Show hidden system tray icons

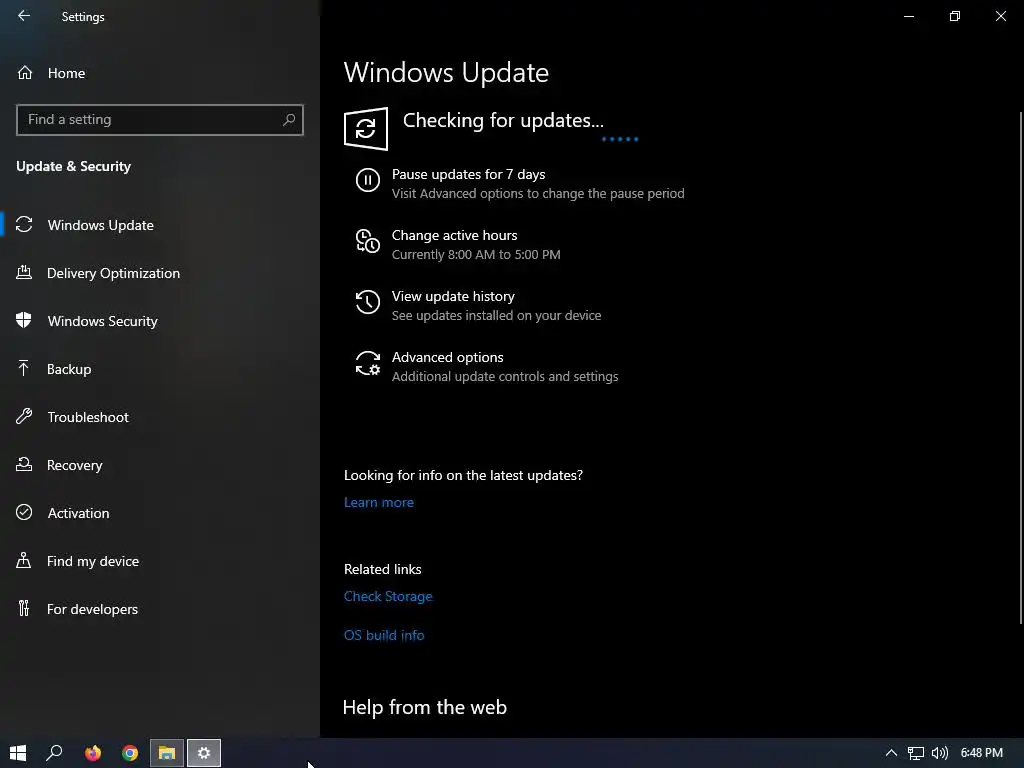(891, 753)
